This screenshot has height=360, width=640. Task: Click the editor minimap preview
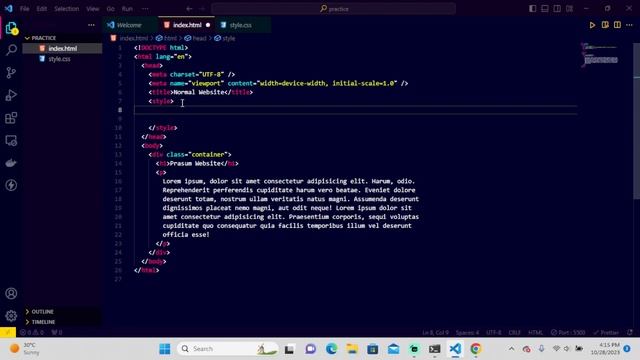(x=600, y=55)
